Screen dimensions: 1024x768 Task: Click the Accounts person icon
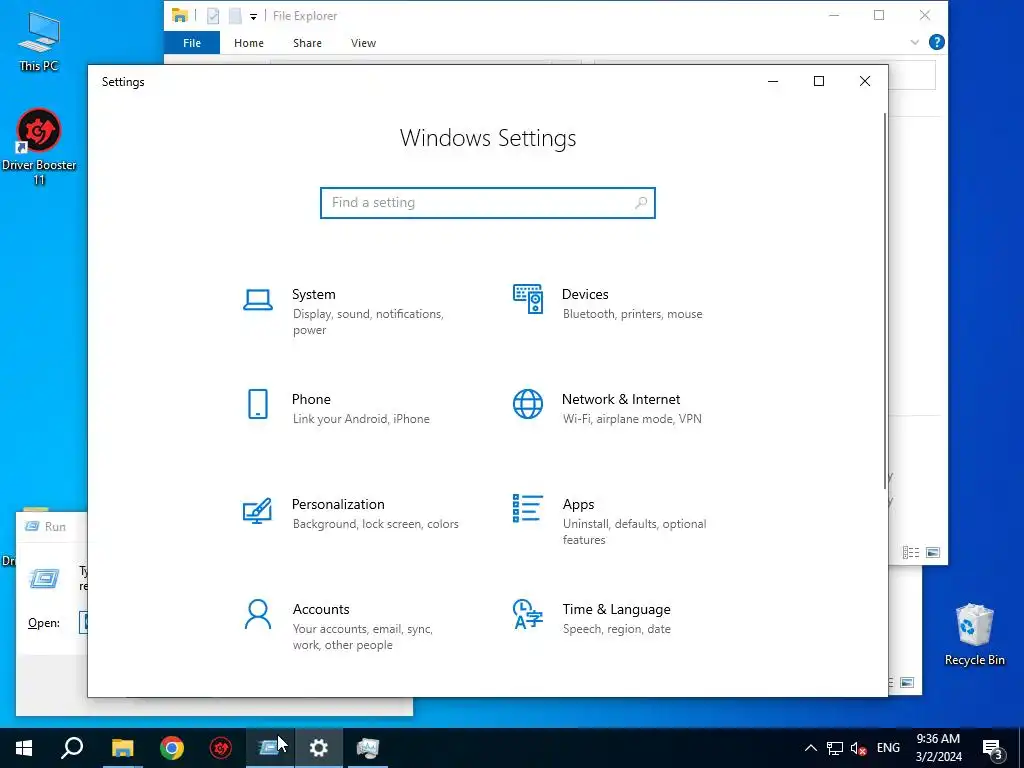[x=258, y=614]
